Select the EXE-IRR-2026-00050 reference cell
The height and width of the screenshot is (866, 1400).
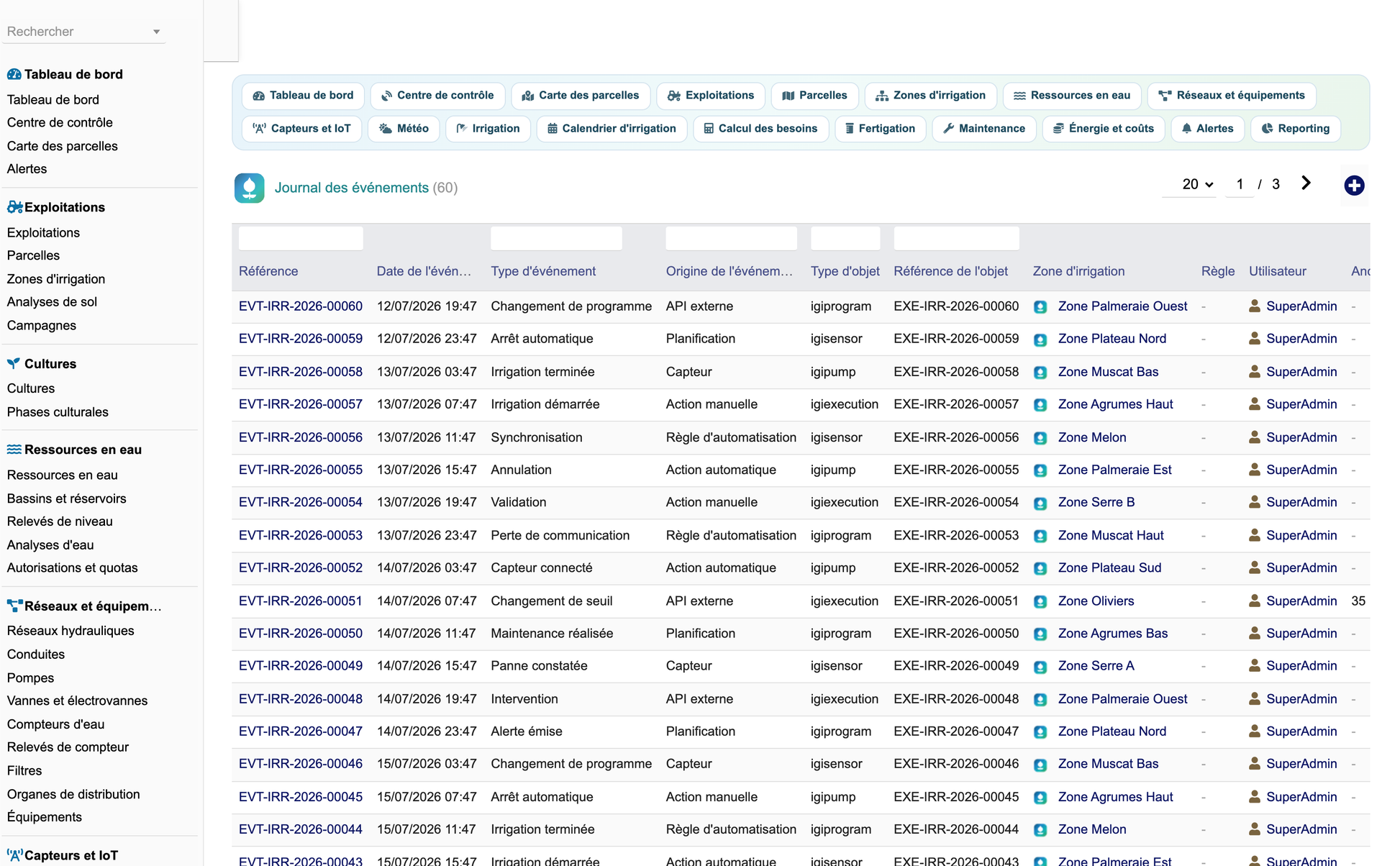pos(956,634)
